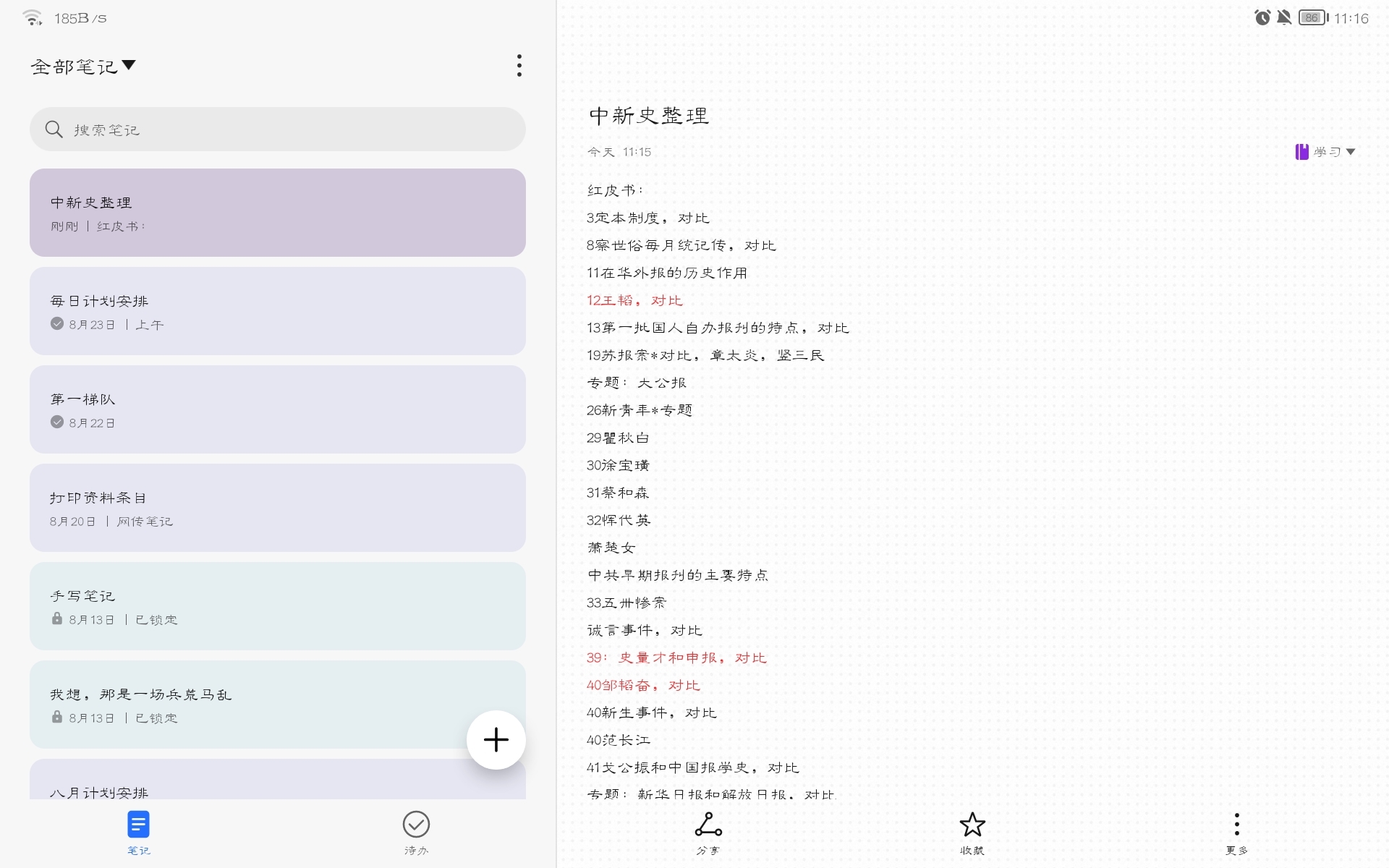Tap the 分享 share icon
Image resolution: width=1389 pixels, height=868 pixels.
pyautogui.click(x=708, y=824)
